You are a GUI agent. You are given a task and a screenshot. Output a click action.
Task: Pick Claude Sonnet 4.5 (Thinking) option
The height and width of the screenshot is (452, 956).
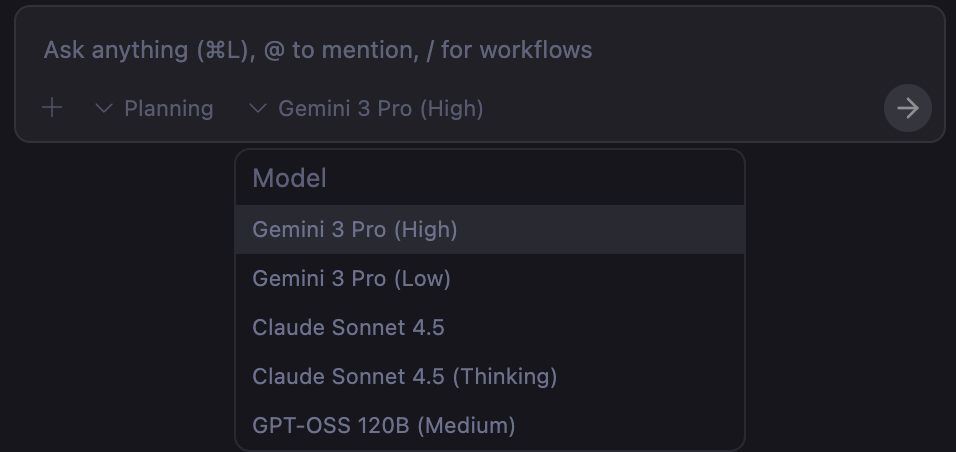404,377
